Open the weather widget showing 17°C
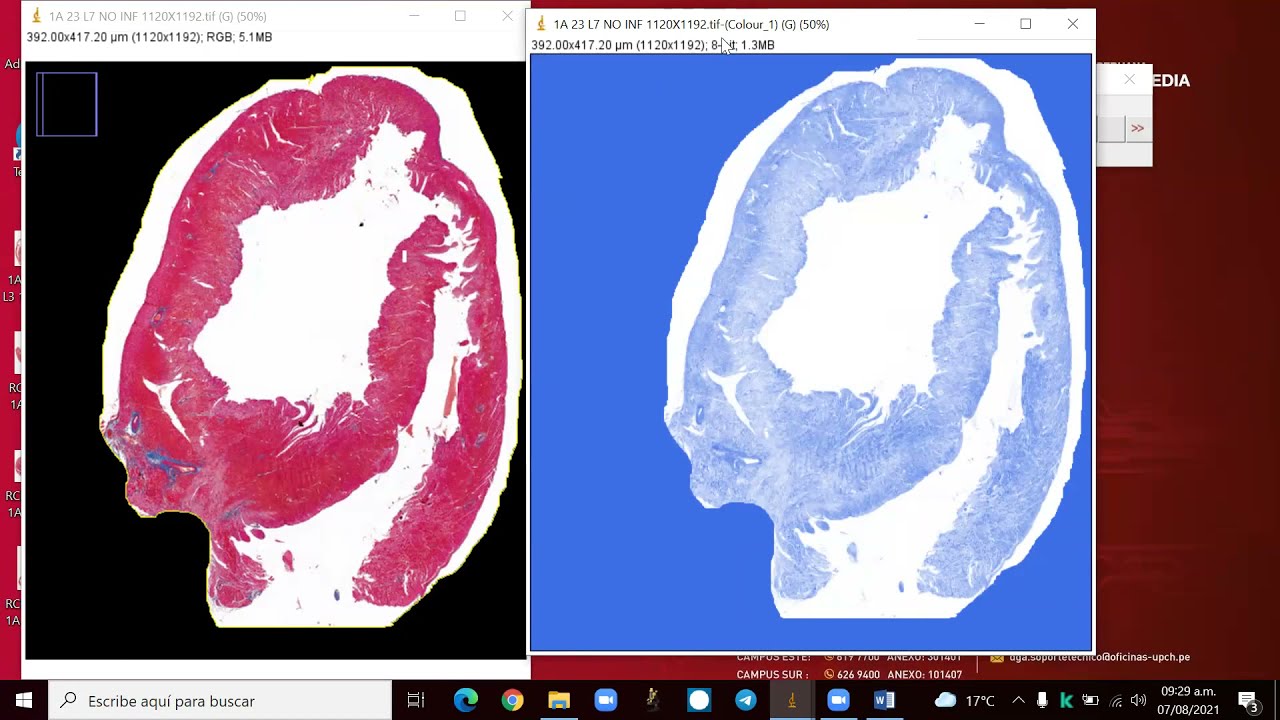The width and height of the screenshot is (1280, 720). (964, 701)
